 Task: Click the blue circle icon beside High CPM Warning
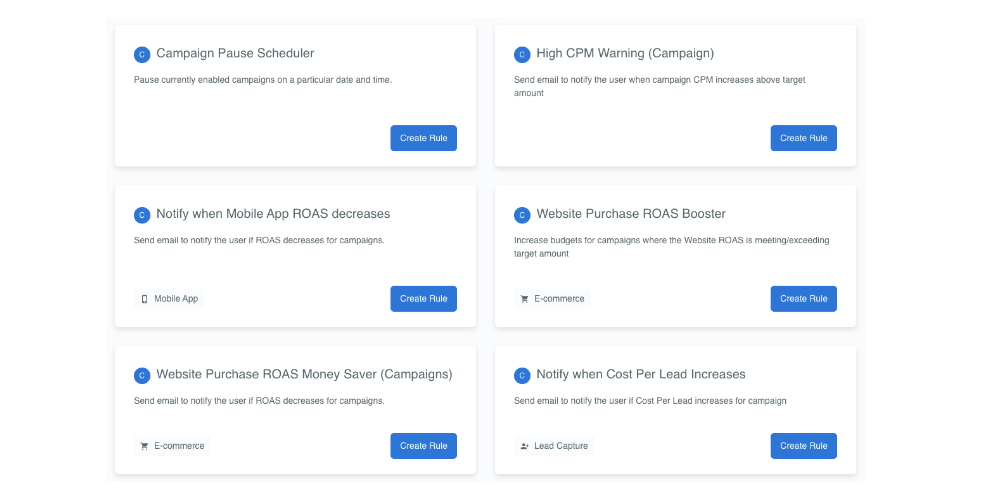point(522,55)
